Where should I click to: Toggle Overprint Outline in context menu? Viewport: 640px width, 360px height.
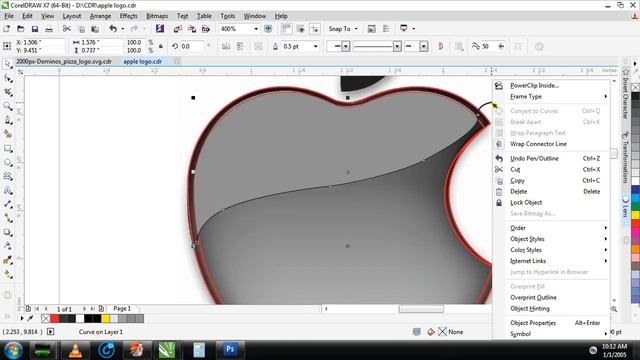[x=533, y=298]
